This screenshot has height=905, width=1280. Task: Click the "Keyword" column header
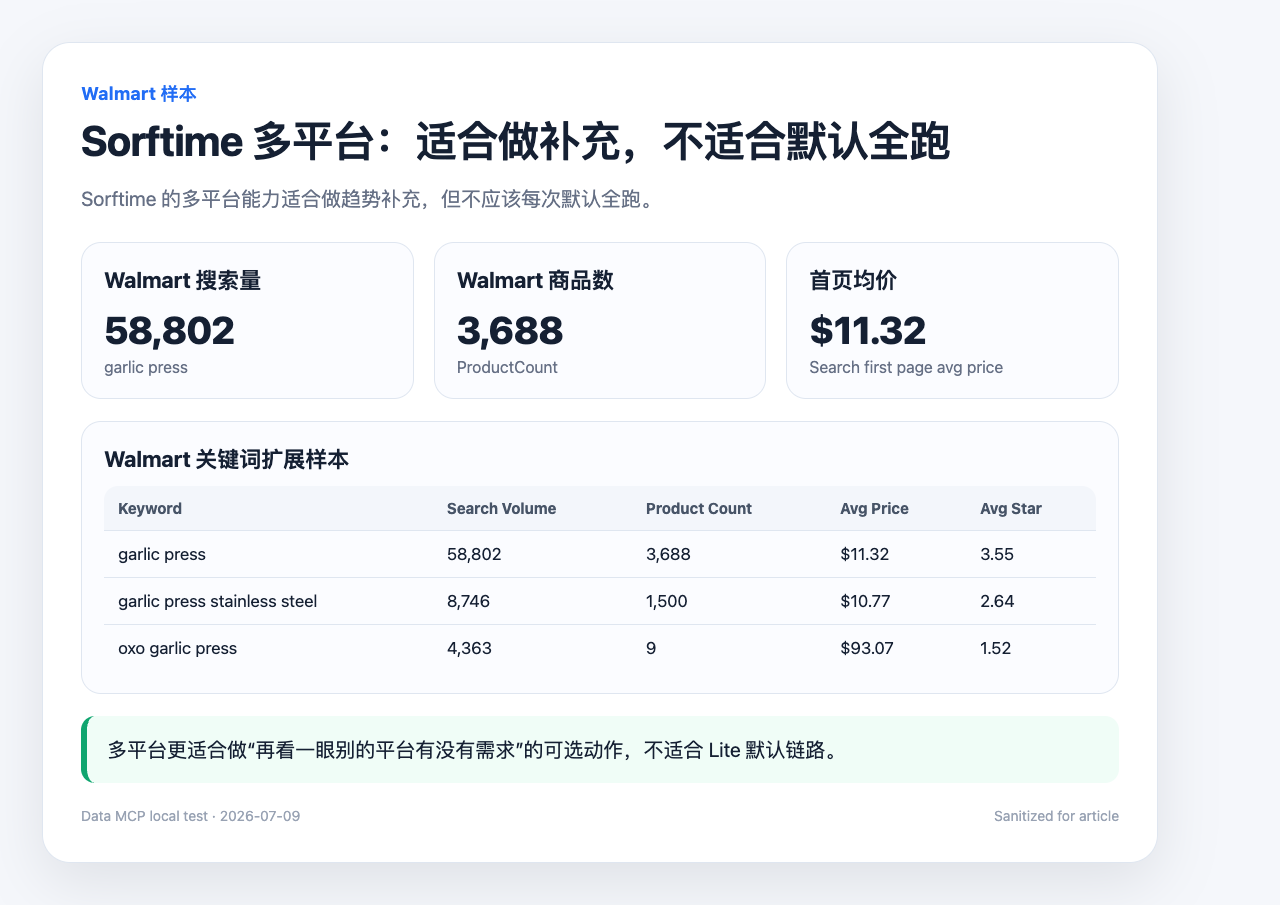(x=150, y=508)
